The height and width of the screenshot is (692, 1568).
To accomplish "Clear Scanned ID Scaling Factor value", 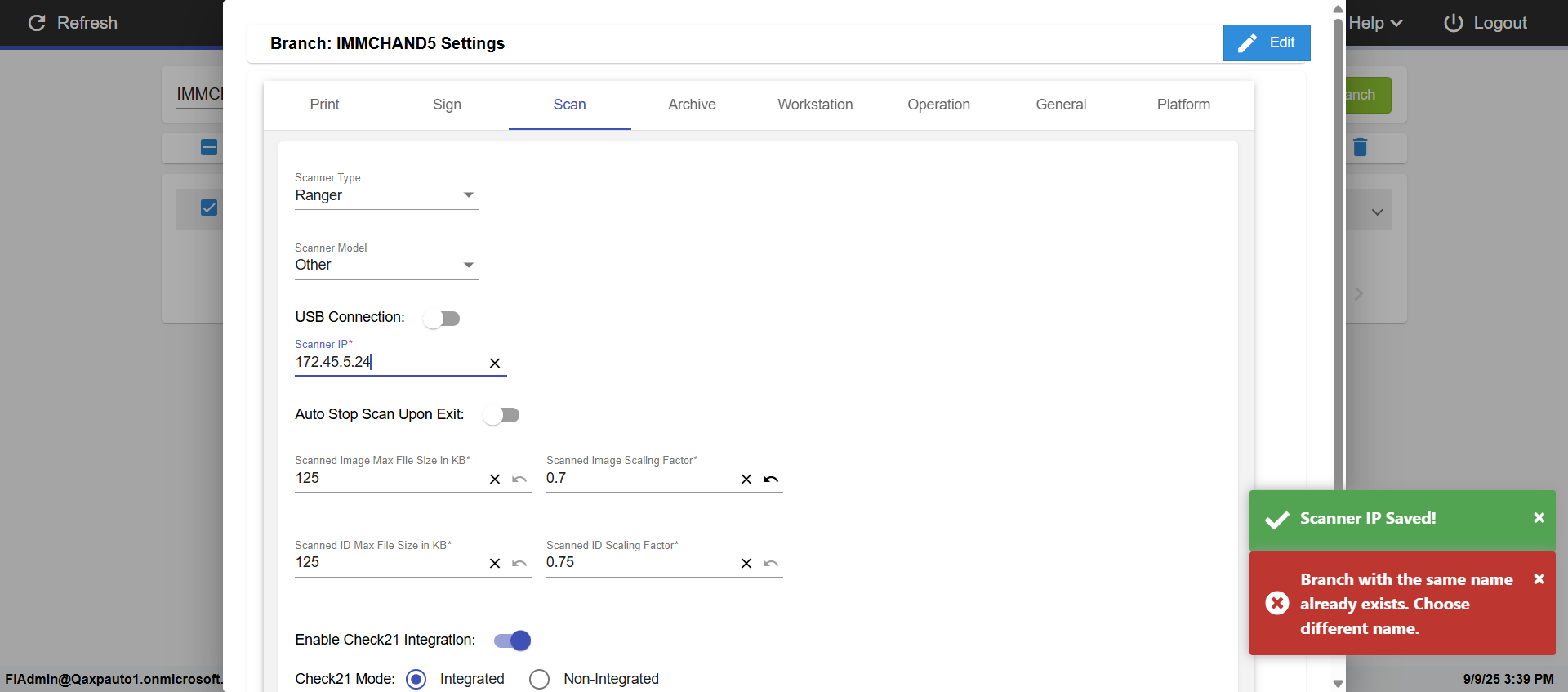I will click(x=746, y=563).
